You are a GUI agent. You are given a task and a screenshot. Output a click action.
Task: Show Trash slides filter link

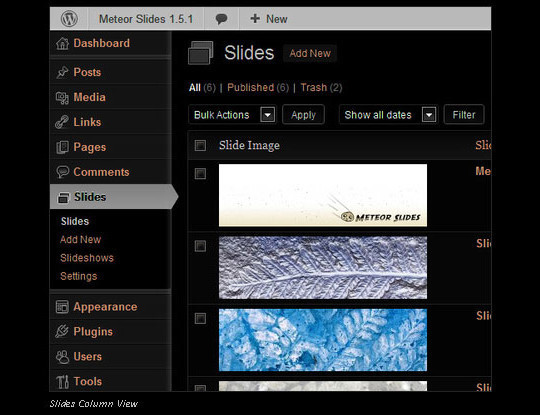314,87
